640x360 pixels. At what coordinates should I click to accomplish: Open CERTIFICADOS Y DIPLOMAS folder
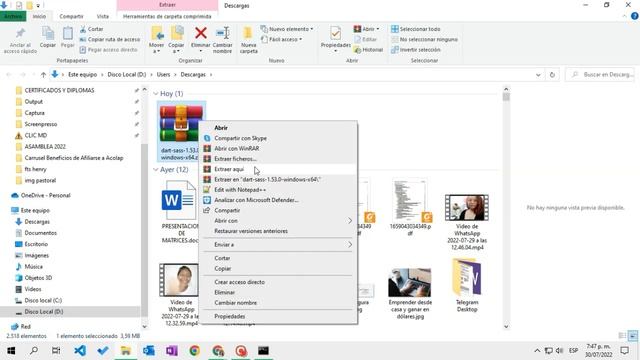(x=59, y=90)
